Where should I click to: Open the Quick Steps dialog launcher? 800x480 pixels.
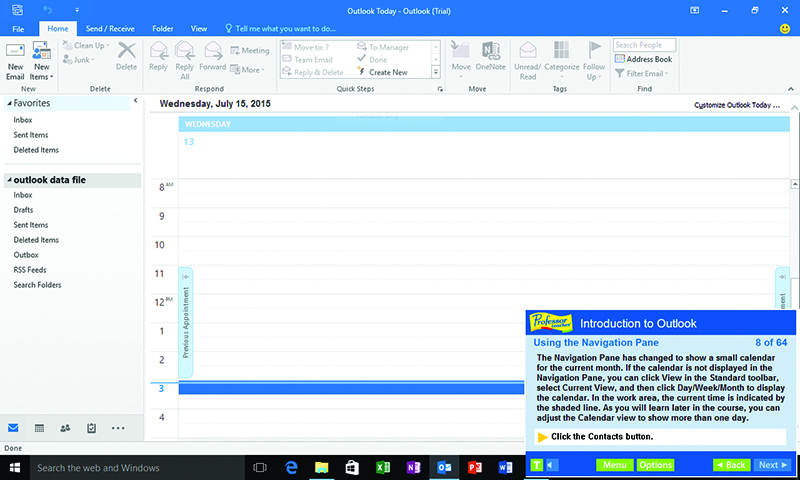440,89
